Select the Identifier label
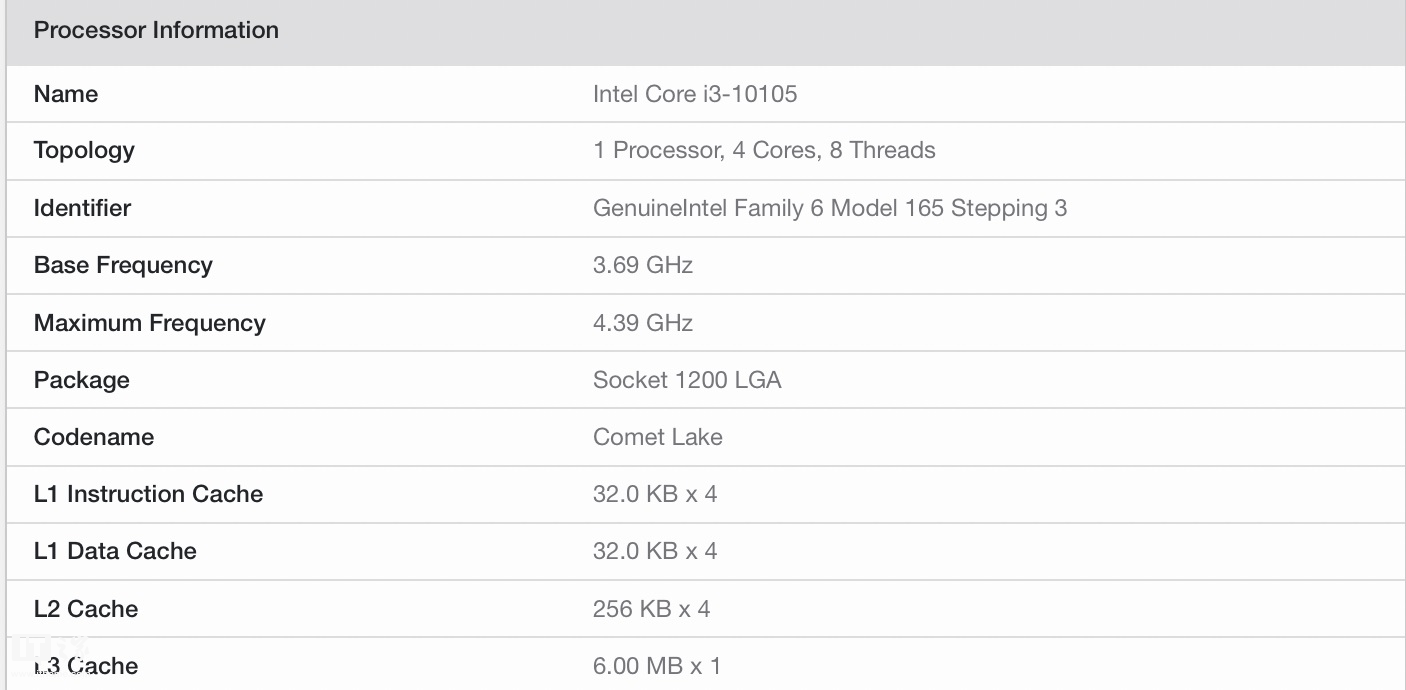 (82, 208)
